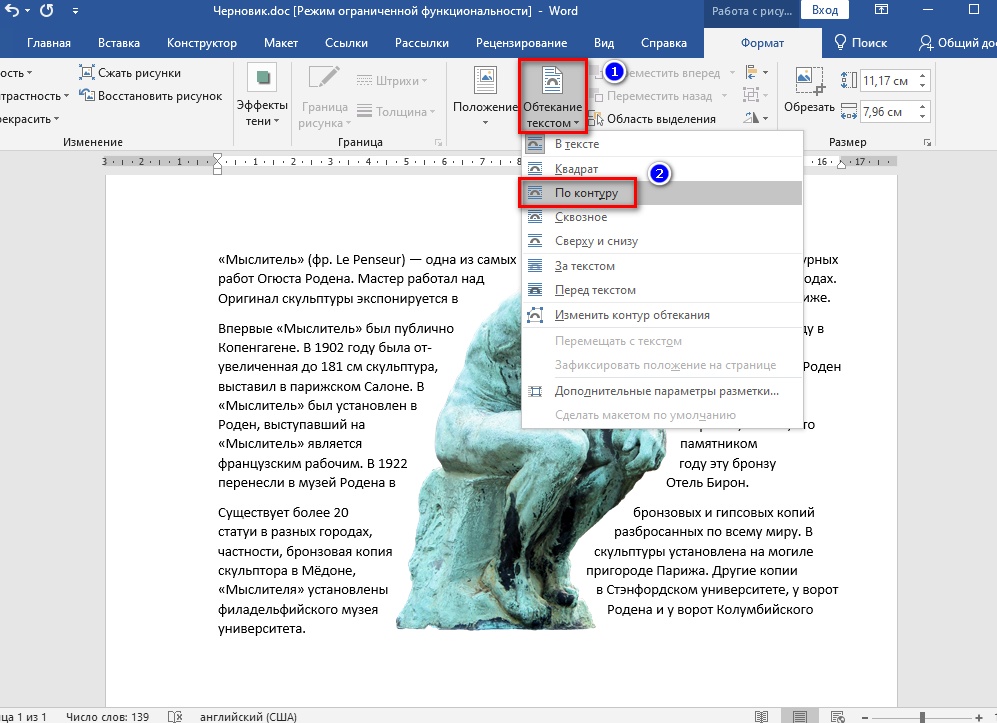The image size is (997, 723).
Task: Switch to Web Layout view icon
Action: coord(837,717)
